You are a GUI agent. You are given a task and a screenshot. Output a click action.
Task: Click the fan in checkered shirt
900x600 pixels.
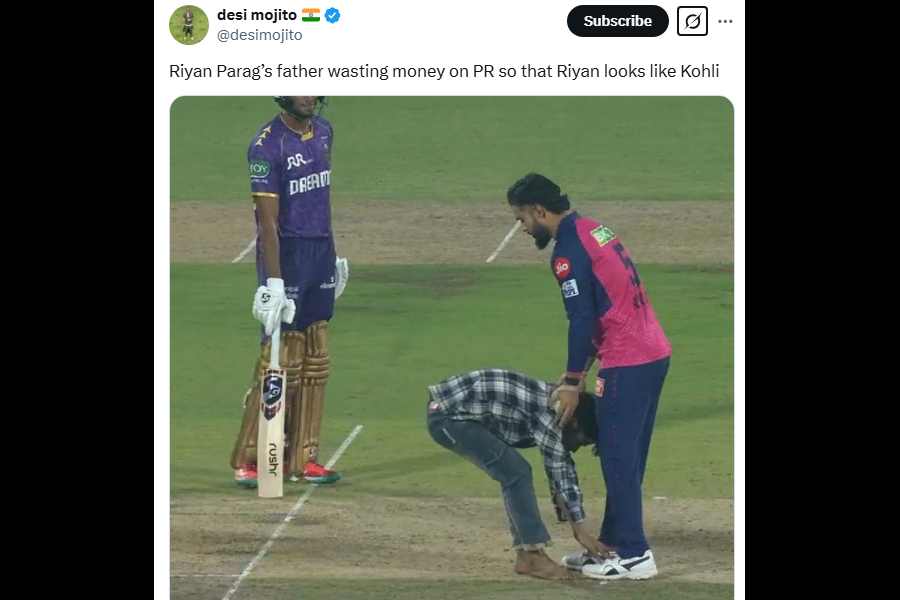click(508, 459)
